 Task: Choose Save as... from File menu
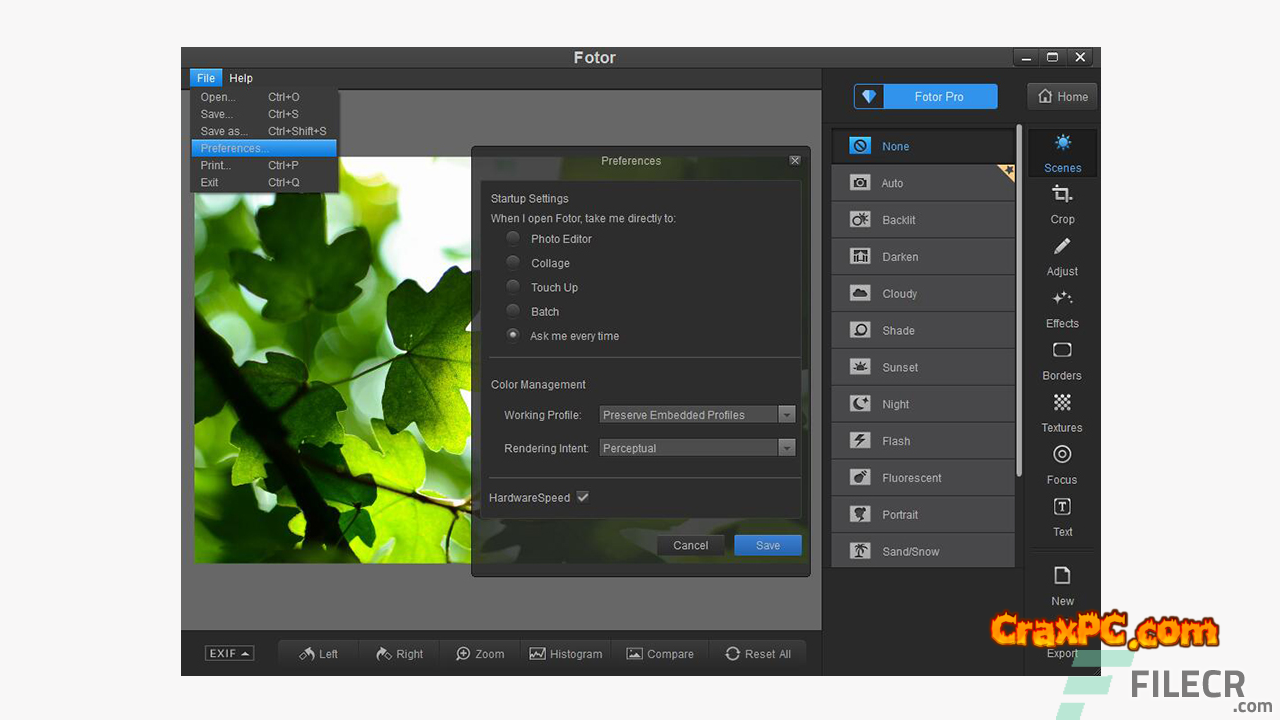tap(224, 131)
